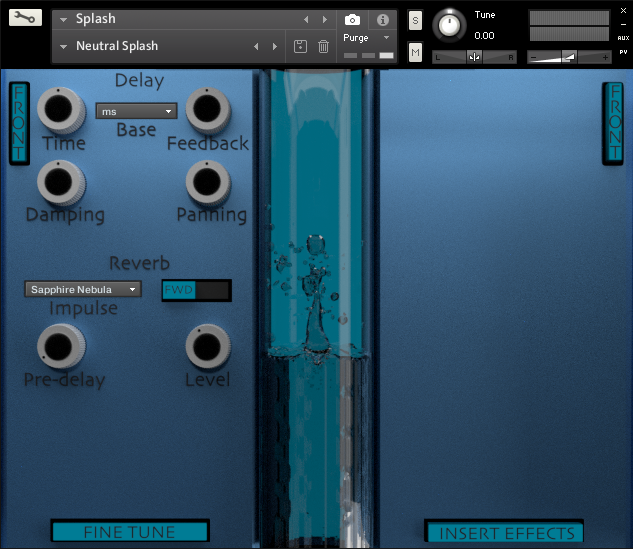Open the delay Base ms dropdown

tap(136, 111)
